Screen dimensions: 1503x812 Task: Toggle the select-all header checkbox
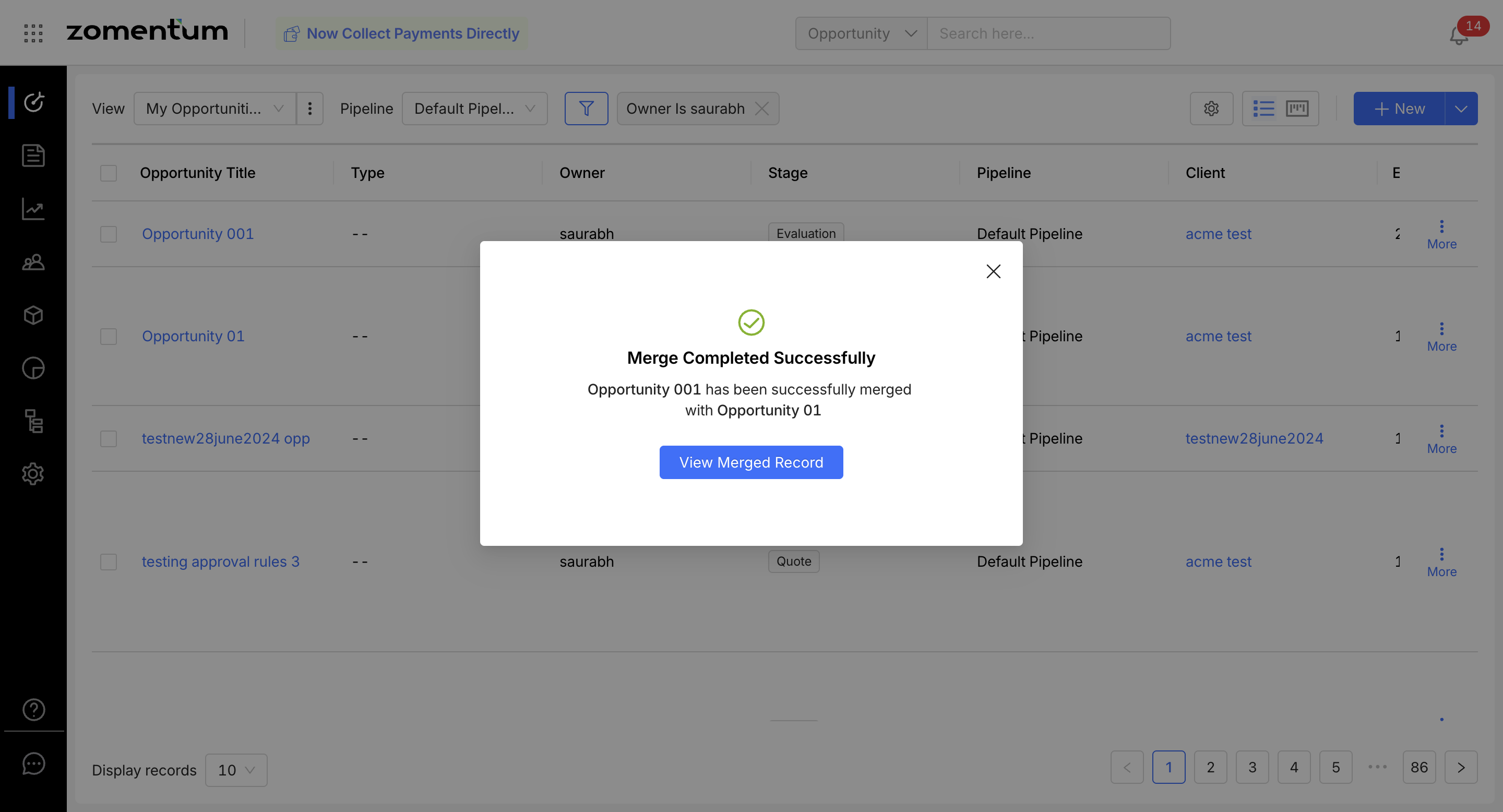coord(109,173)
